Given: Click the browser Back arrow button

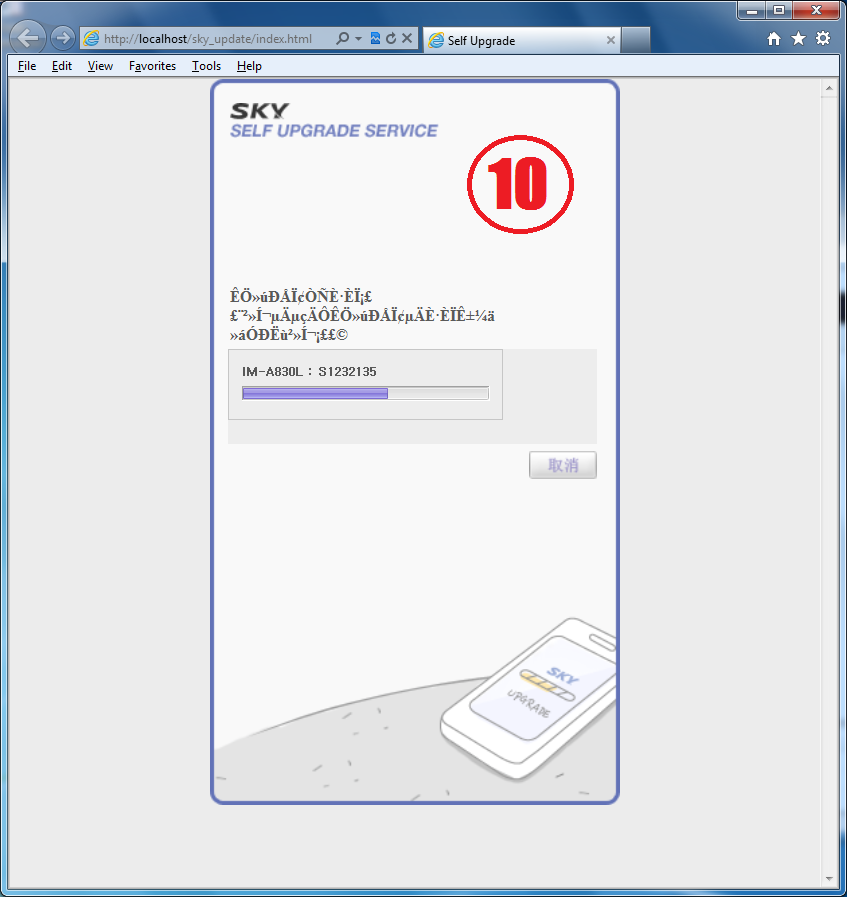Looking at the screenshot, I should tap(27, 38).
